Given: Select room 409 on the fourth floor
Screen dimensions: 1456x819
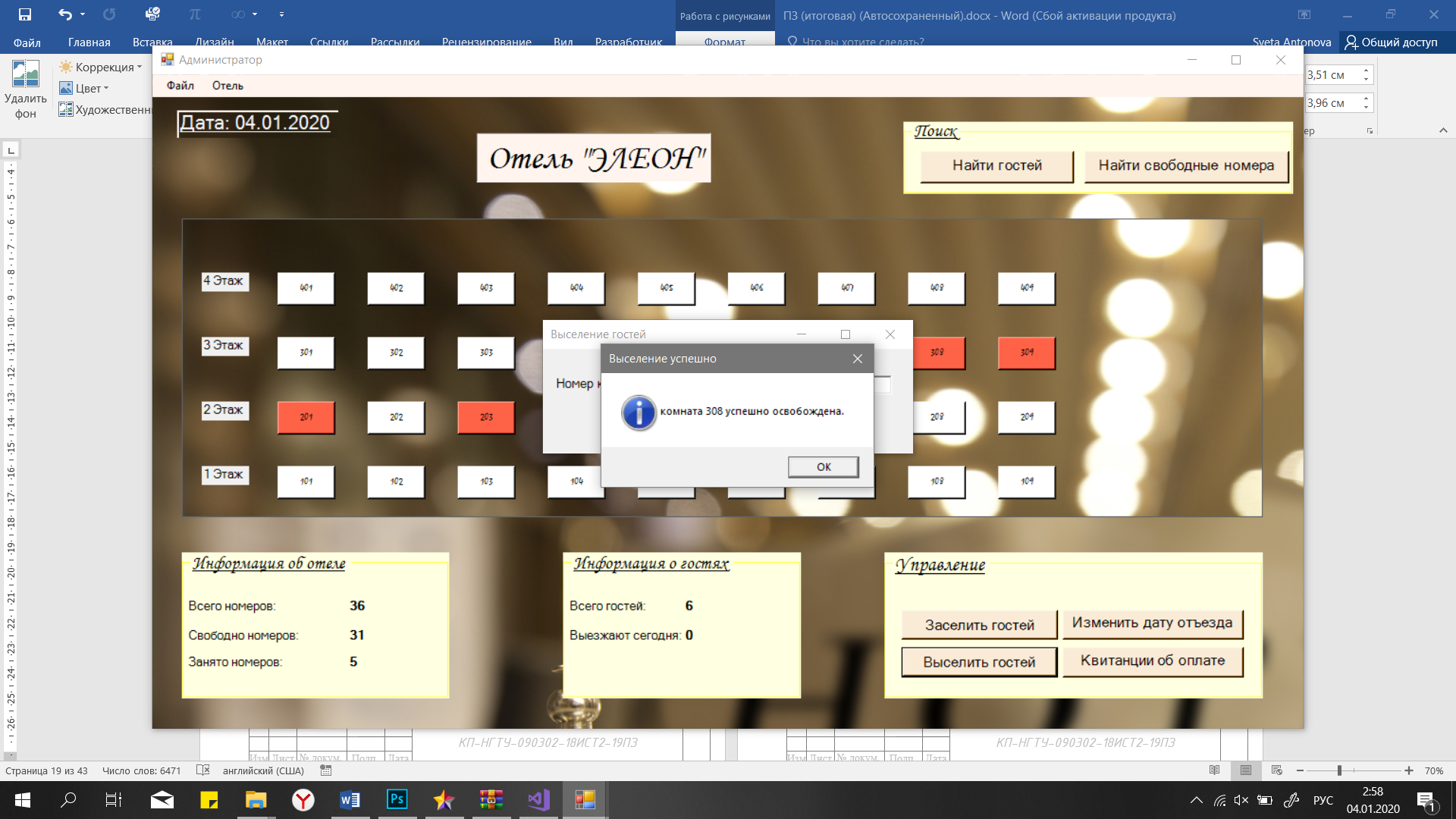Looking at the screenshot, I should pyautogui.click(x=1027, y=288).
